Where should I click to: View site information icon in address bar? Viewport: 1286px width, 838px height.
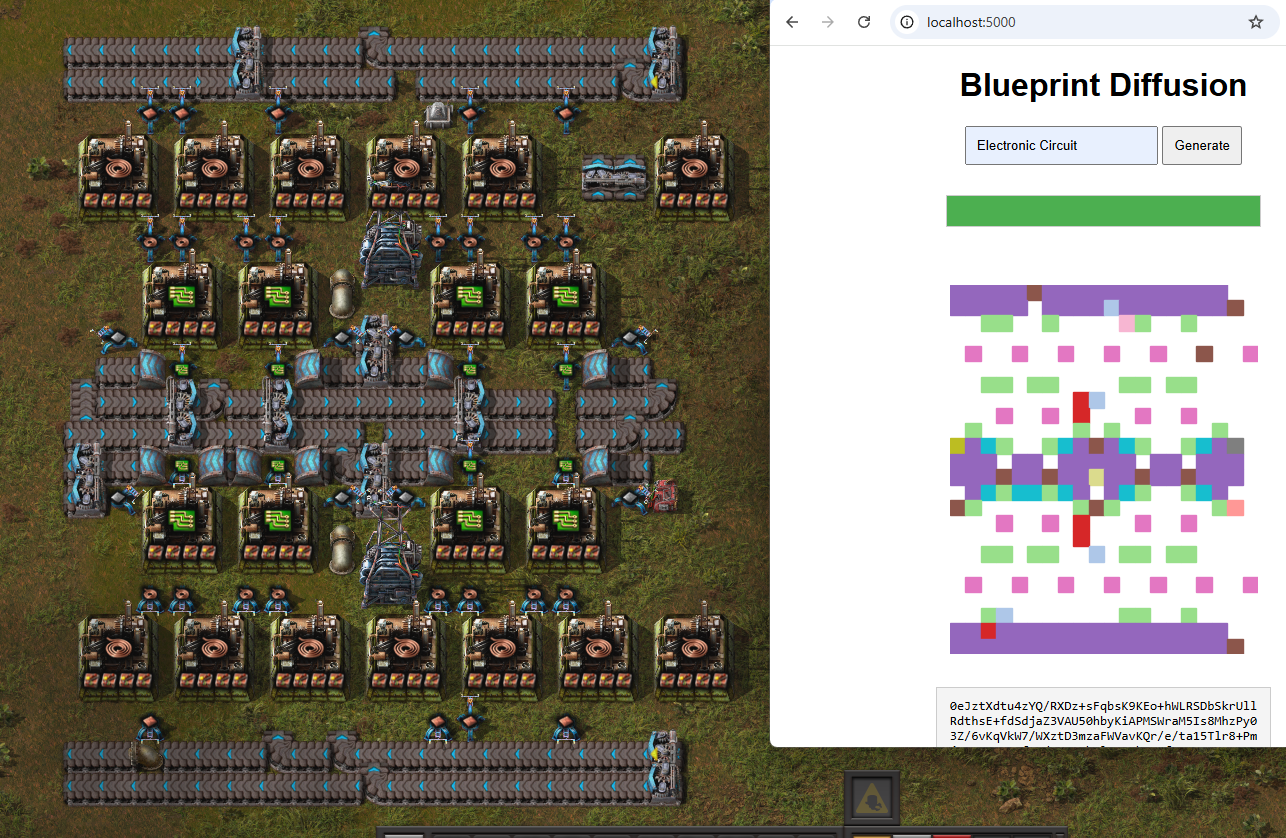(x=908, y=22)
